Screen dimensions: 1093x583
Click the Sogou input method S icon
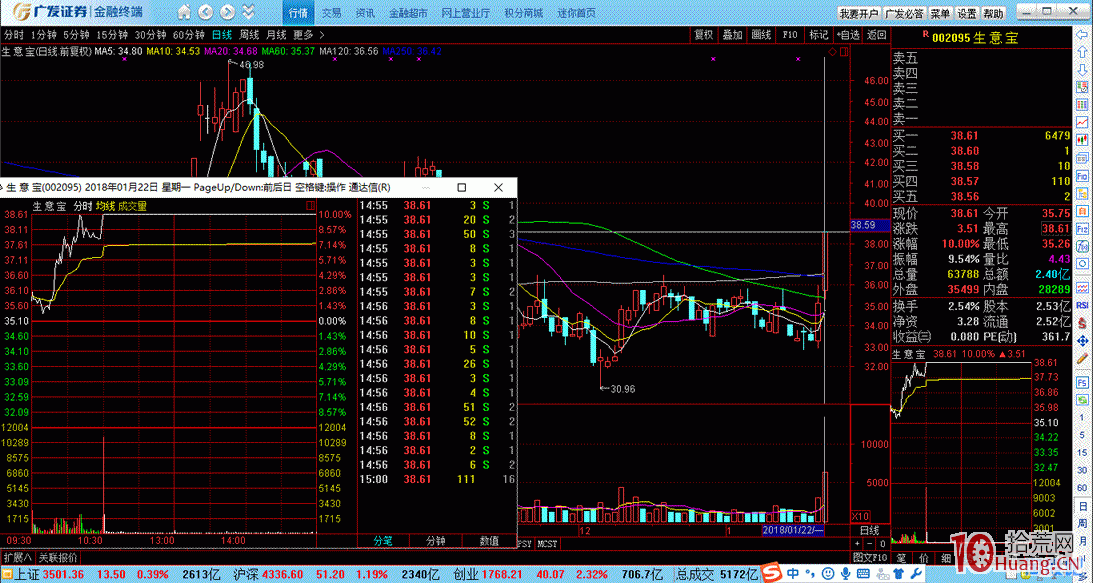click(x=772, y=573)
